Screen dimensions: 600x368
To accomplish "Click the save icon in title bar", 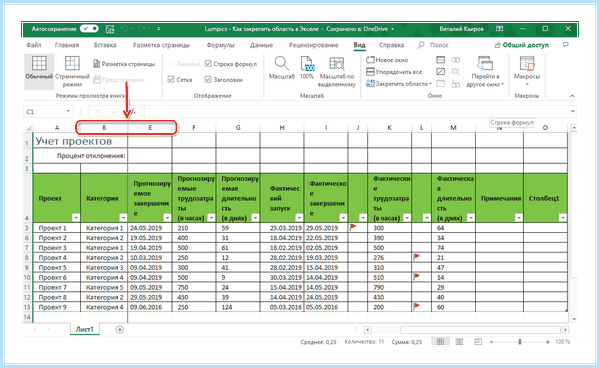I will pyautogui.click(x=110, y=29).
